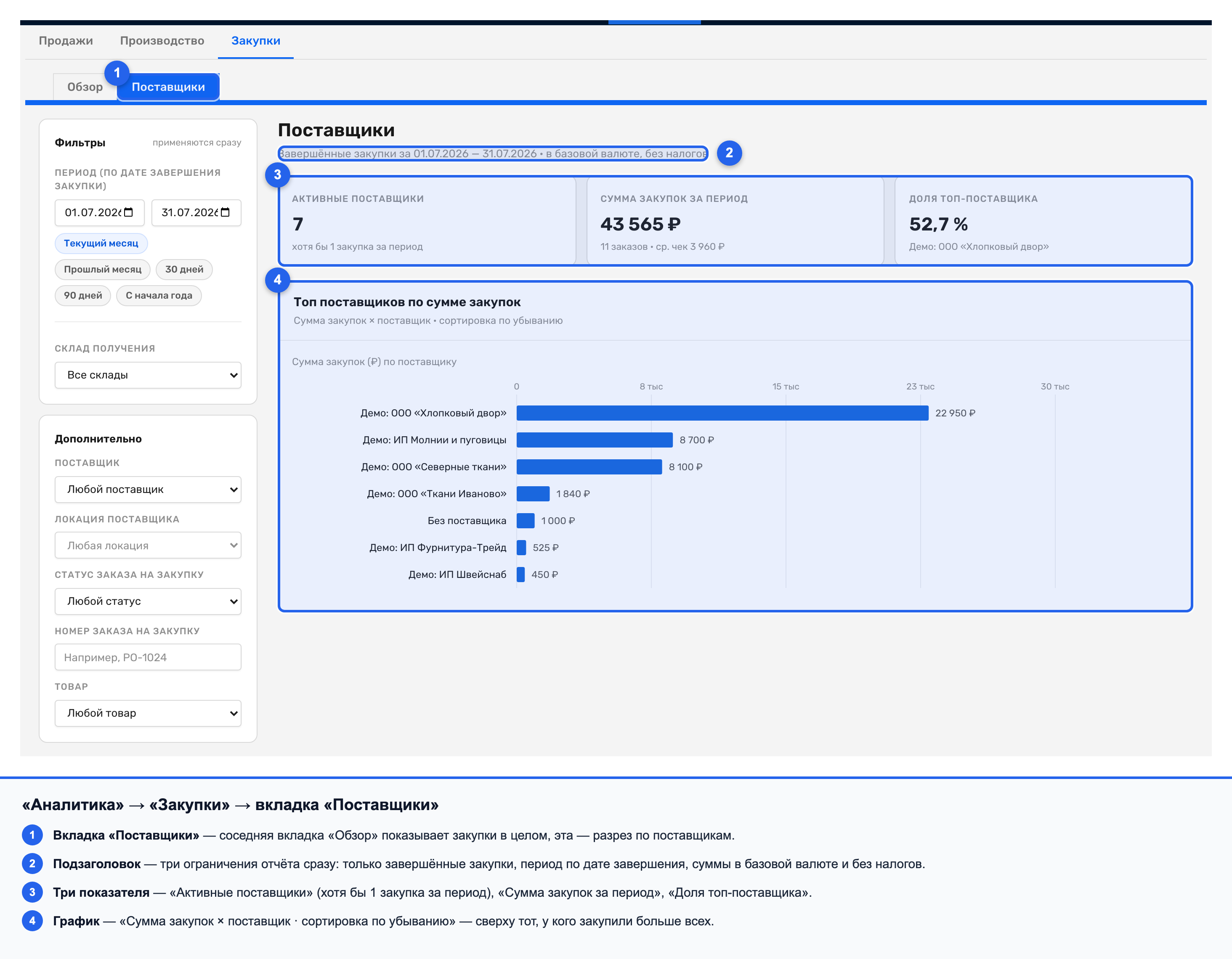This screenshot has height=959, width=1232.
Task: Click the end date field 31.07.2026
Action: click(196, 212)
